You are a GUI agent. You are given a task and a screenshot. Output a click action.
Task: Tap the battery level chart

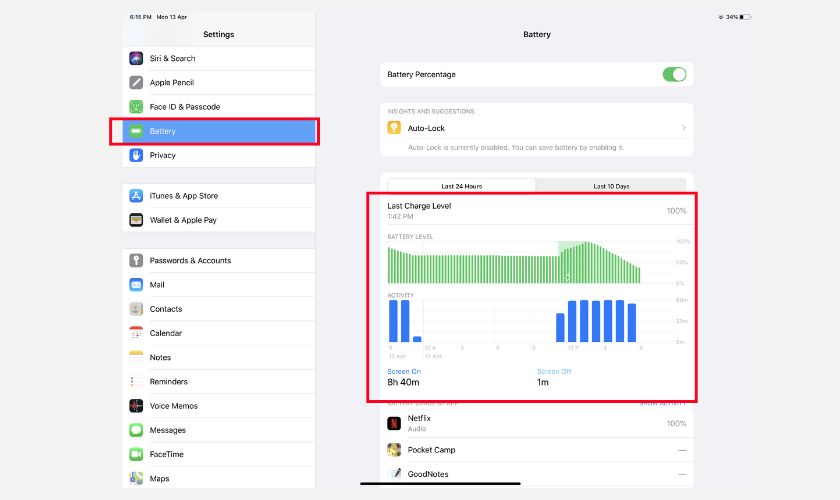[x=514, y=264]
